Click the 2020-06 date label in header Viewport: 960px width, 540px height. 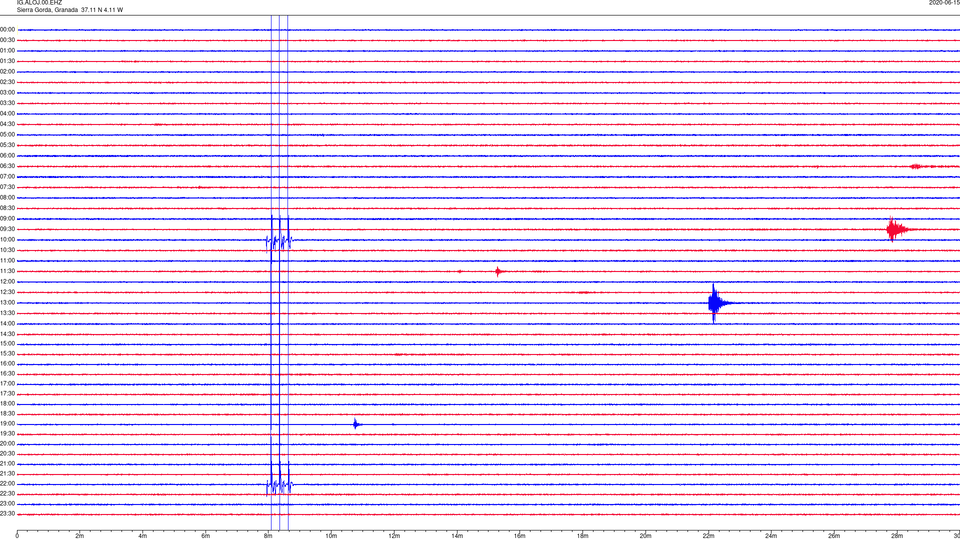click(x=944, y=3)
